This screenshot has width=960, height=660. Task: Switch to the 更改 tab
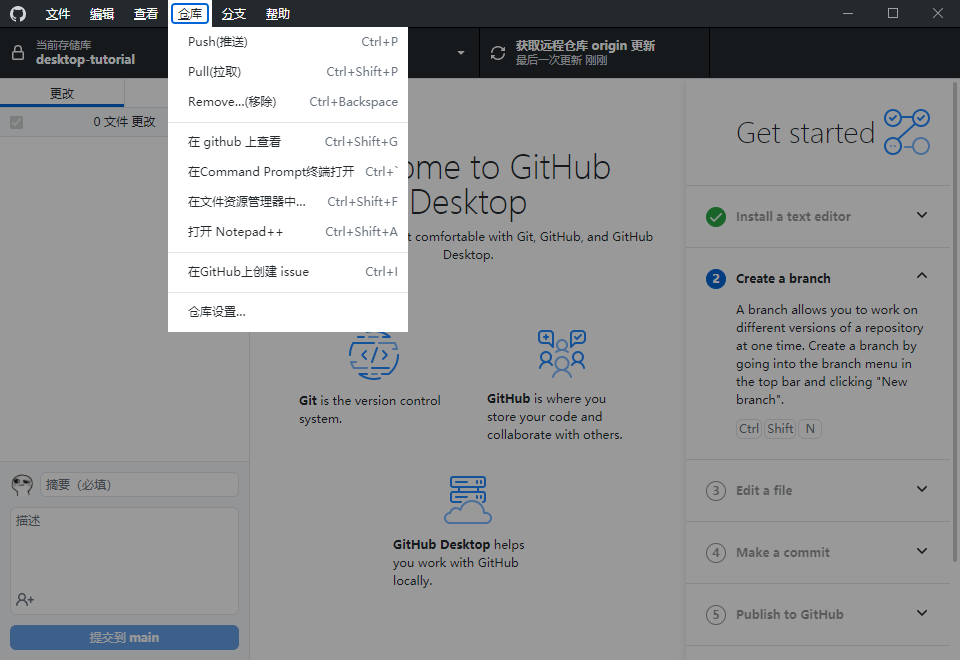(x=62, y=93)
